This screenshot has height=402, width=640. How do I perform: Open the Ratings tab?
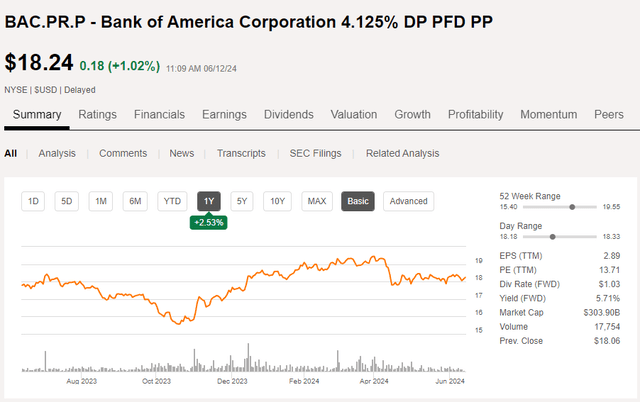click(98, 115)
